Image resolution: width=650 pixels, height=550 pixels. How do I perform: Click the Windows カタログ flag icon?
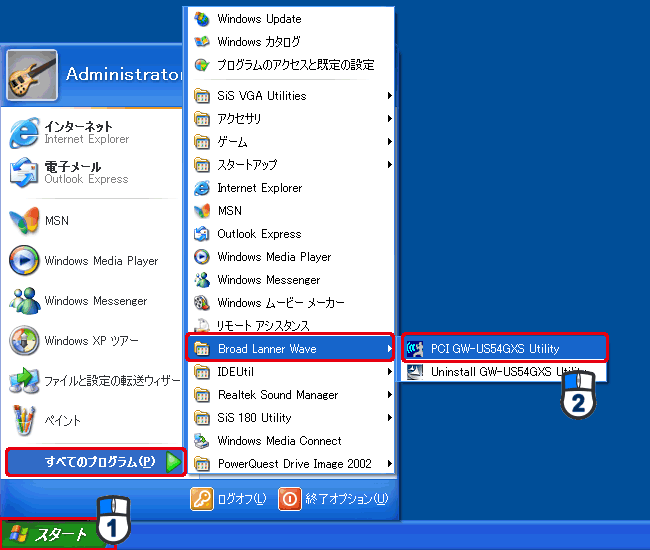pyautogui.click(x=202, y=41)
